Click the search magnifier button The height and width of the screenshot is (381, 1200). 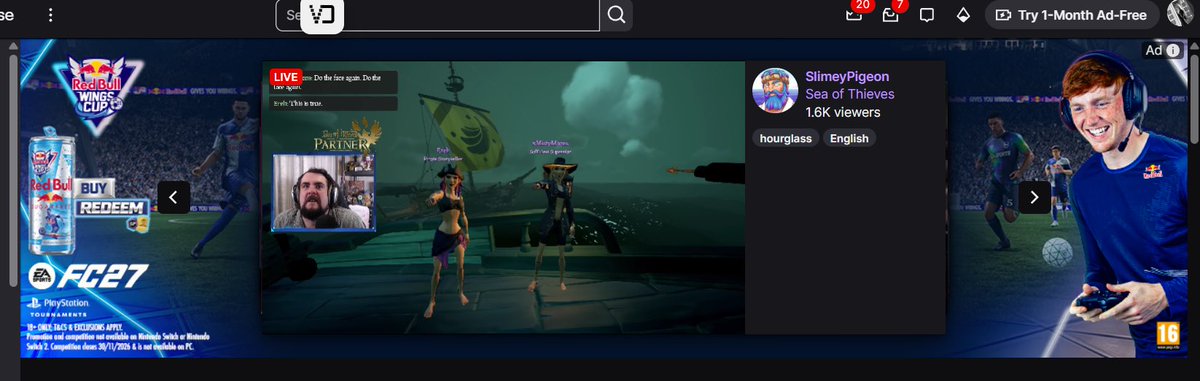[x=616, y=15]
